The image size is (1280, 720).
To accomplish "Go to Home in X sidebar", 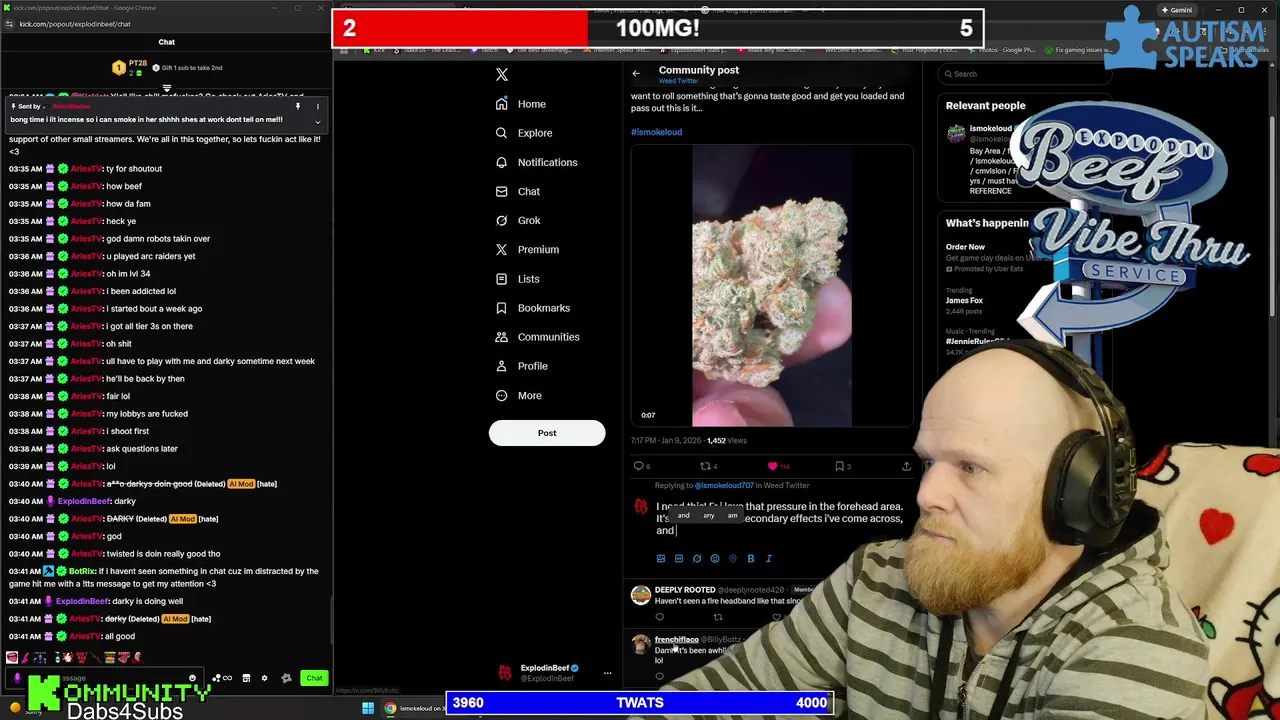I will point(521,104).
